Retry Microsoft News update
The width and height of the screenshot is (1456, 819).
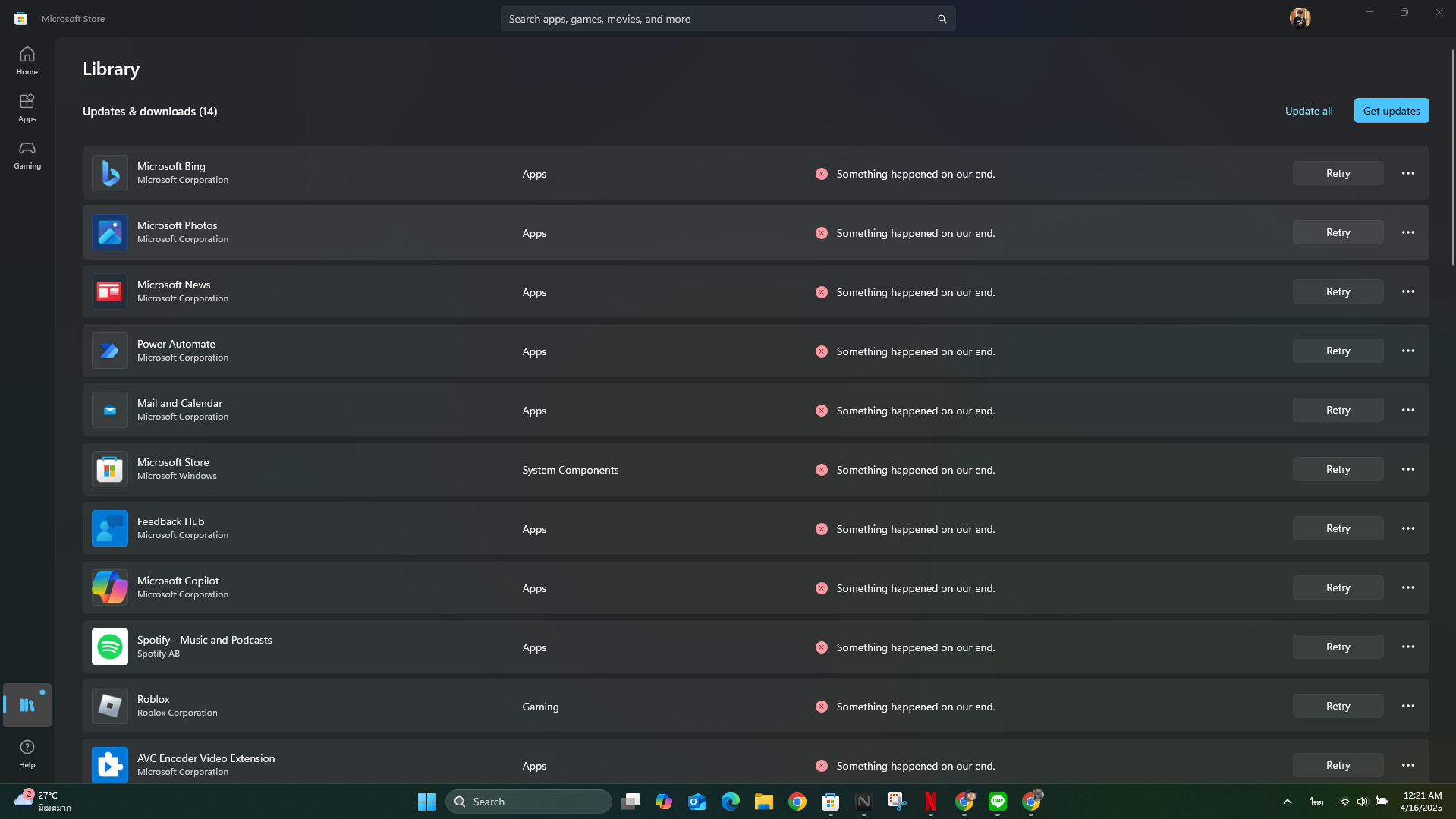pyautogui.click(x=1338, y=291)
